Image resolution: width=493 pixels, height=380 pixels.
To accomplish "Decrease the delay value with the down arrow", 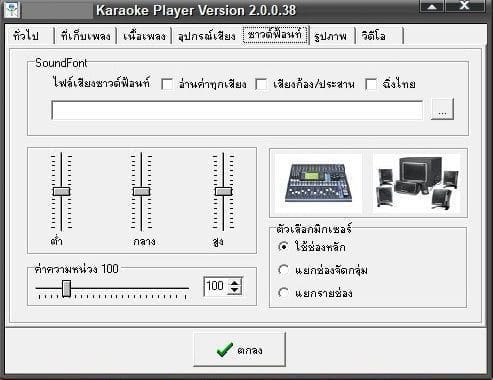I will 235,291.
